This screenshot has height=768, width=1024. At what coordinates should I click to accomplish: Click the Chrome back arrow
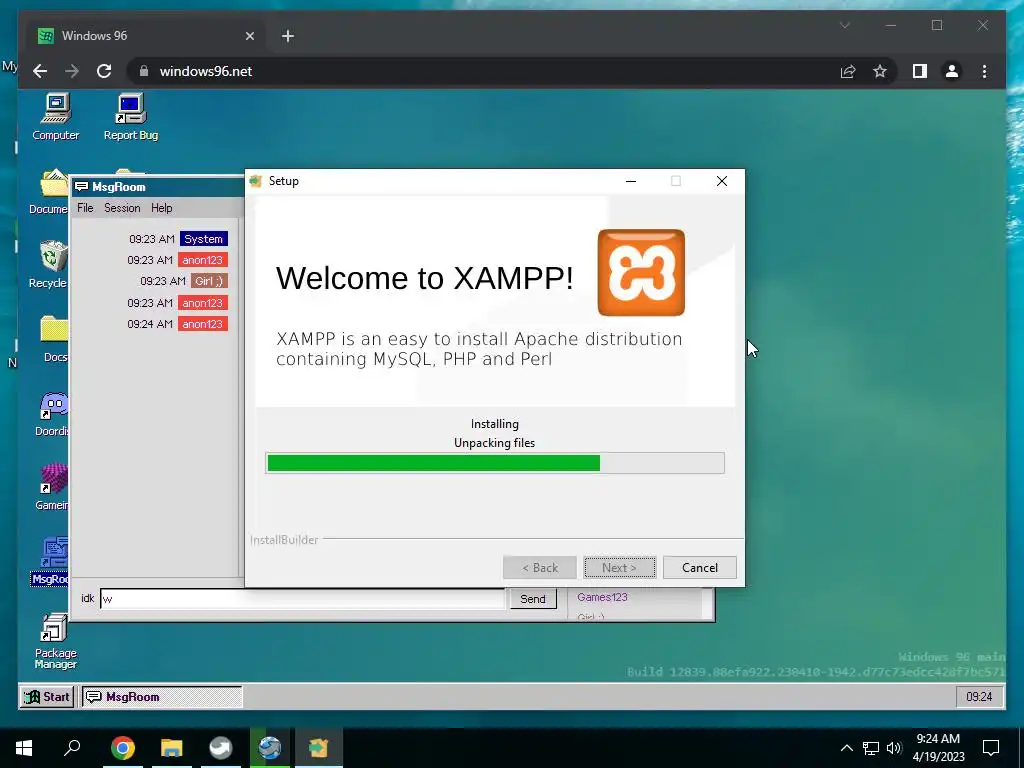pyautogui.click(x=40, y=71)
